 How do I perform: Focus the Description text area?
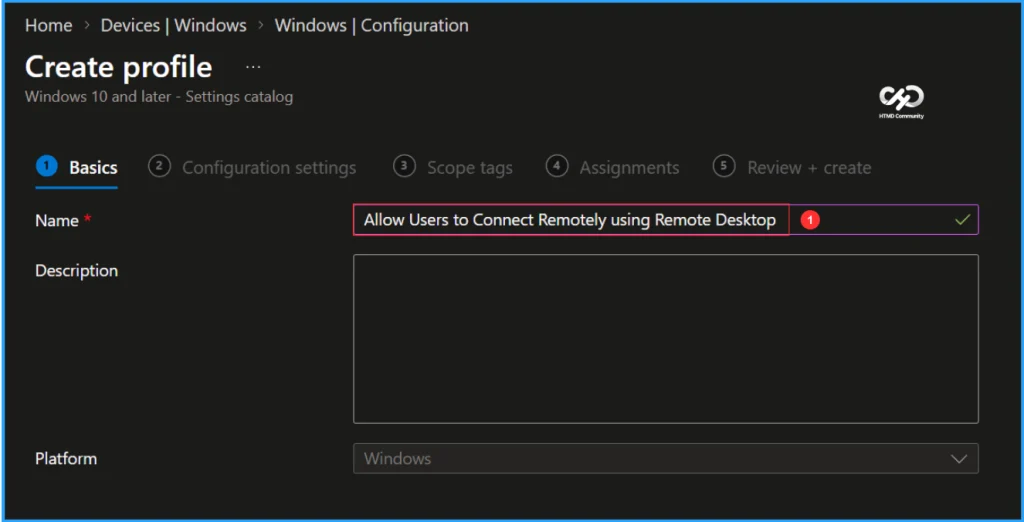click(x=665, y=339)
